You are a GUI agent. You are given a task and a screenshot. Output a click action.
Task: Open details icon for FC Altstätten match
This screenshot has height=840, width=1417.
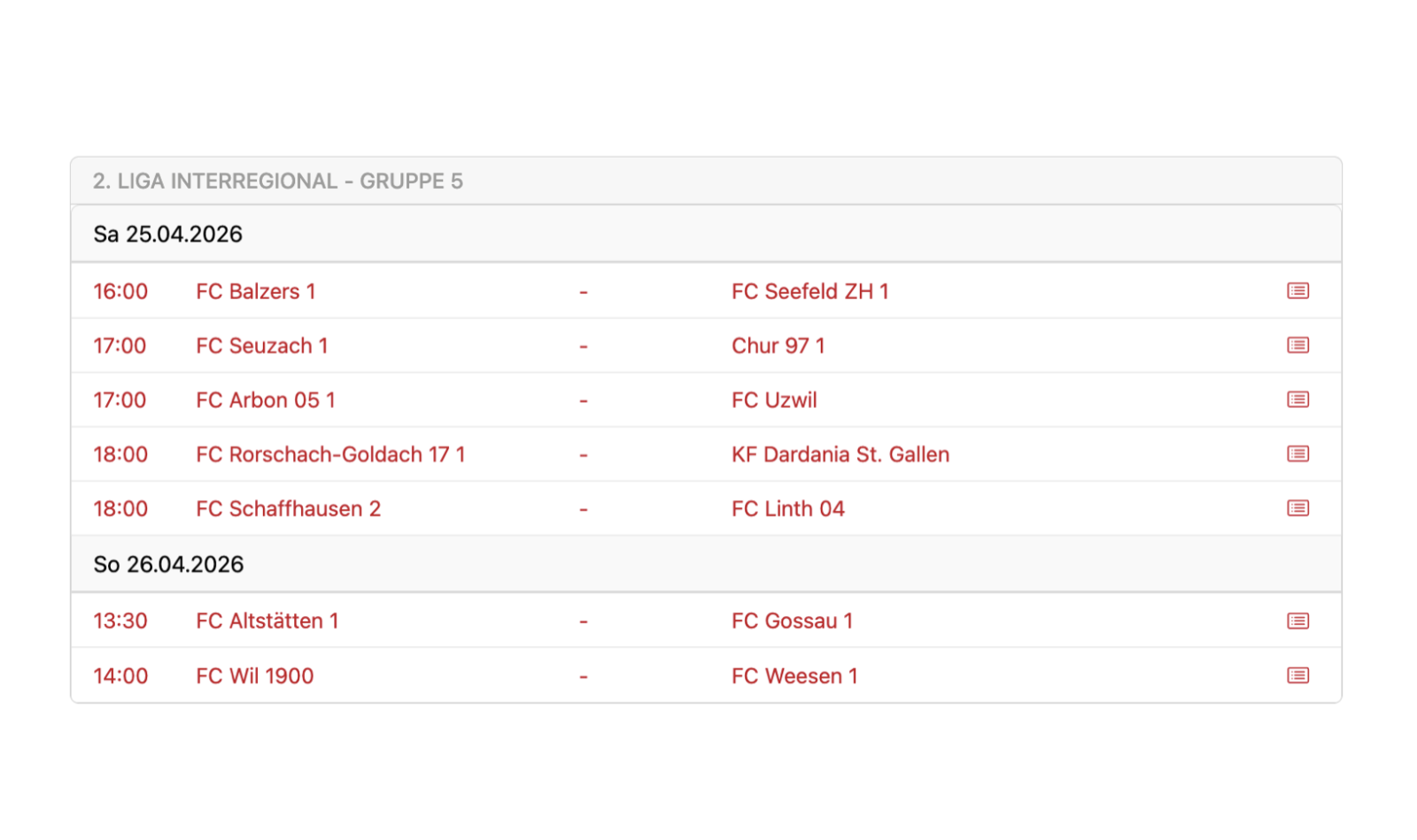click(1297, 621)
